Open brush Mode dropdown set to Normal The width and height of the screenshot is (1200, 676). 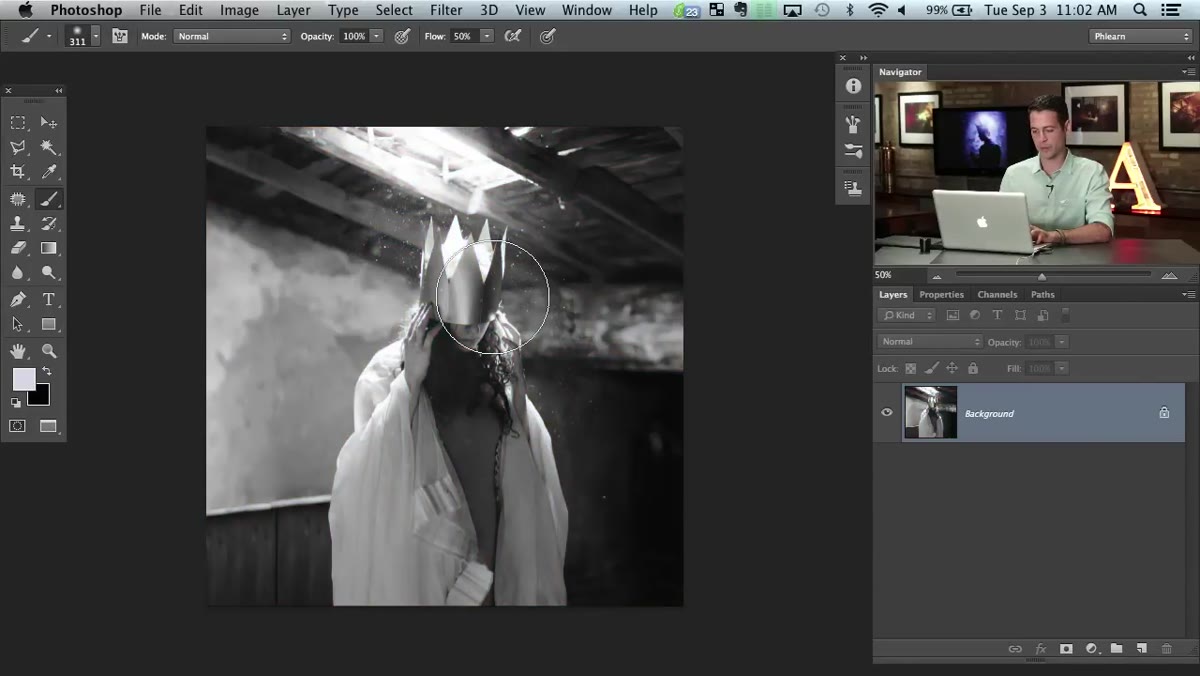tap(231, 36)
